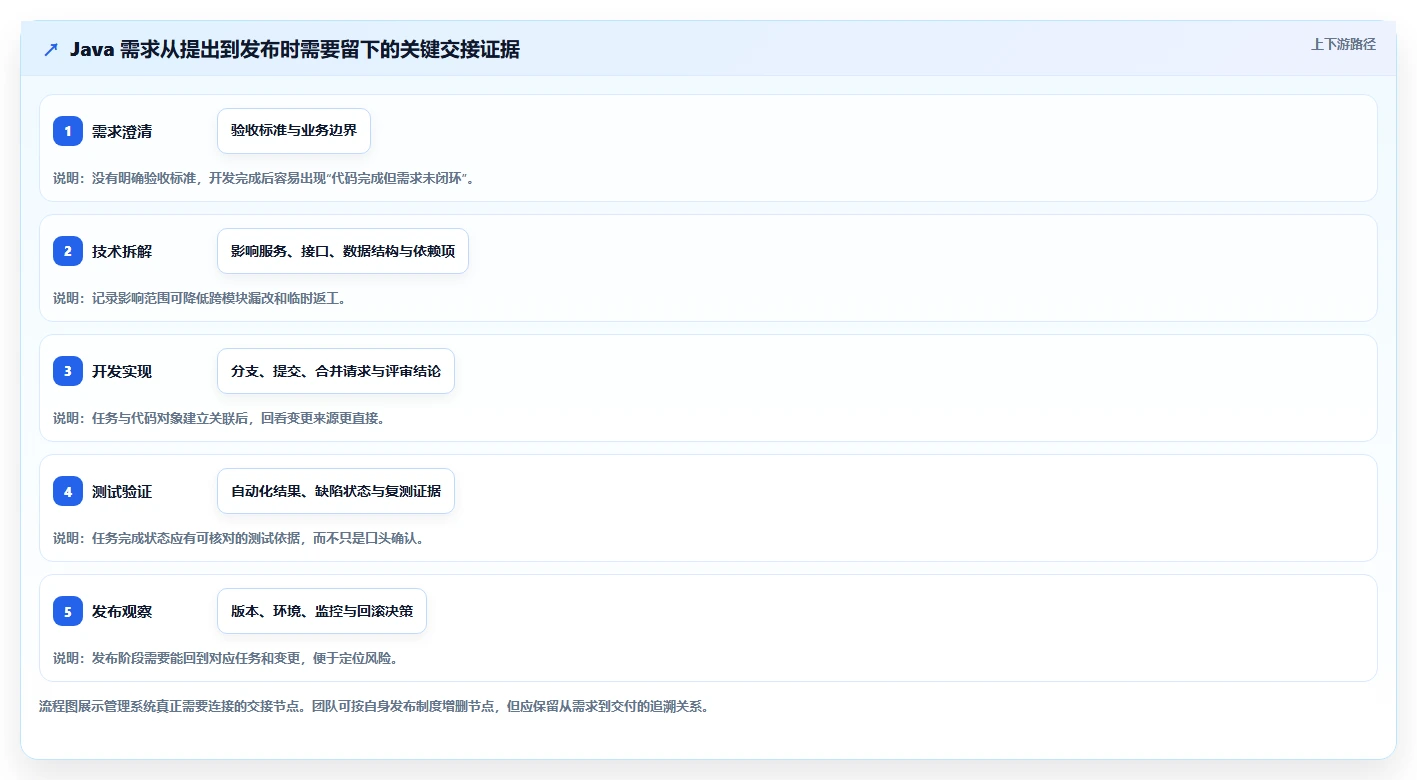
Task: Click the note starting "说明：发布阶段需要能回到"
Action: pyautogui.click(x=226, y=658)
